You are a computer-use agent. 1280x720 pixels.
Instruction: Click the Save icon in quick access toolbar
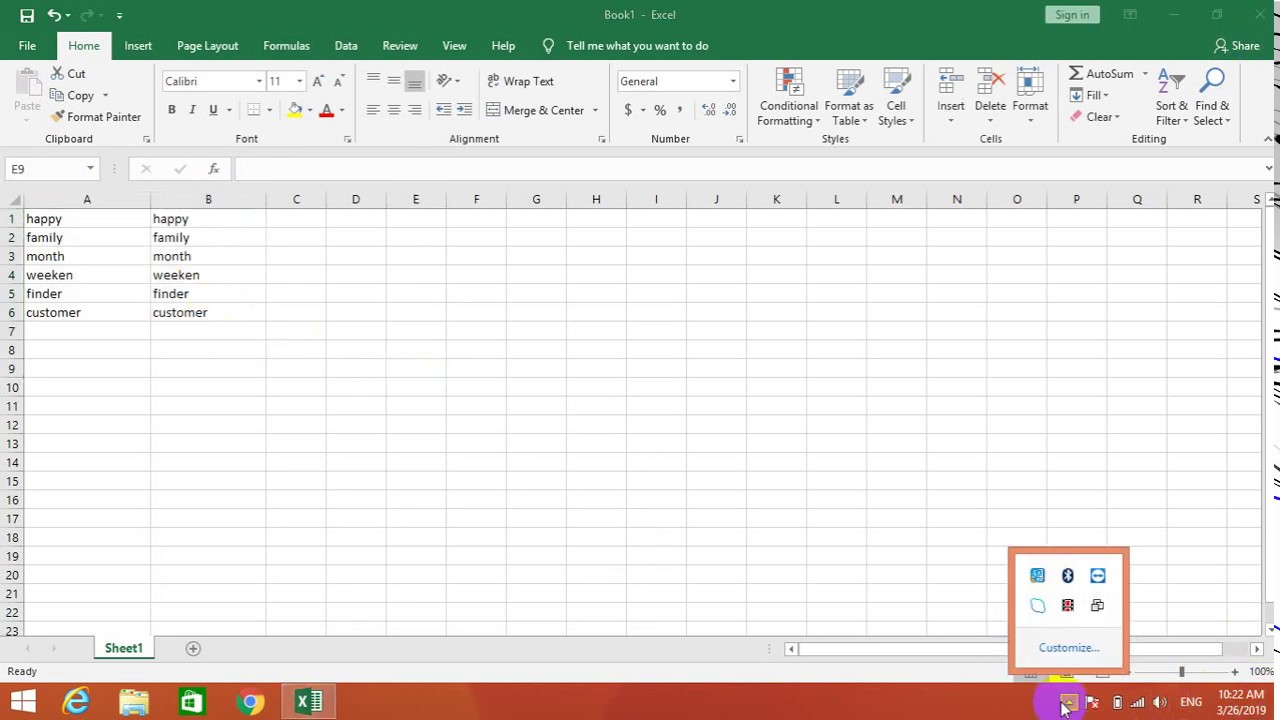27,15
